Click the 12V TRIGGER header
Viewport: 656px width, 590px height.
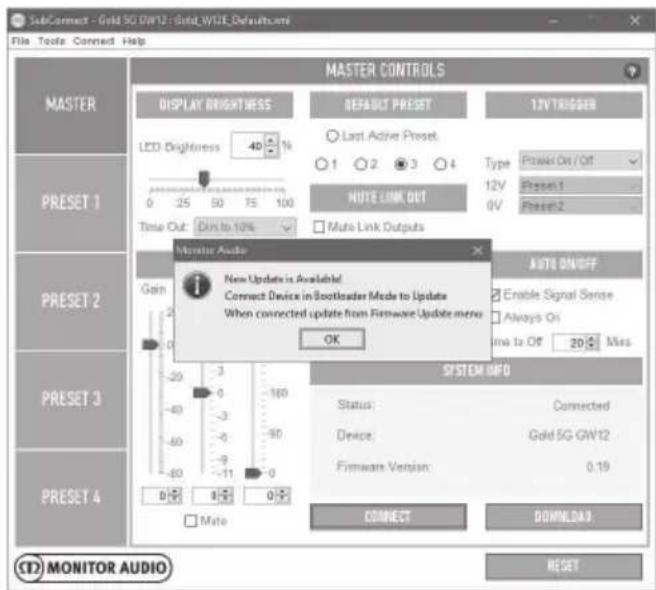coord(563,105)
